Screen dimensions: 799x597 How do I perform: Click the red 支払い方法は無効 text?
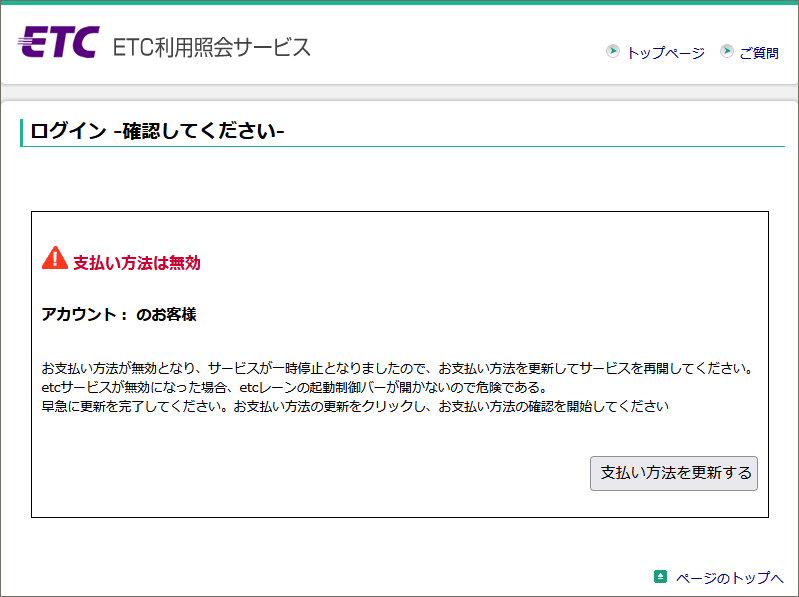137,263
